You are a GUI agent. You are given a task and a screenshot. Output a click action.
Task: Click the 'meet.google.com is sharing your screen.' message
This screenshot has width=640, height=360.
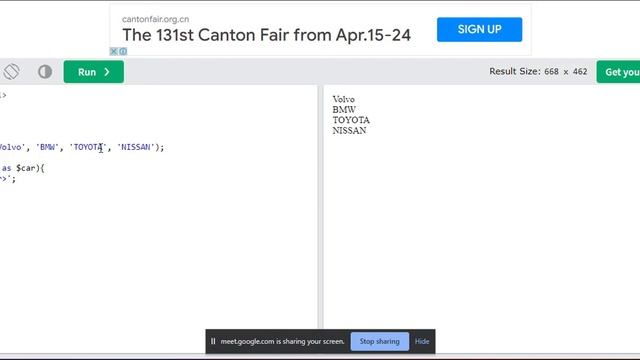coord(282,341)
